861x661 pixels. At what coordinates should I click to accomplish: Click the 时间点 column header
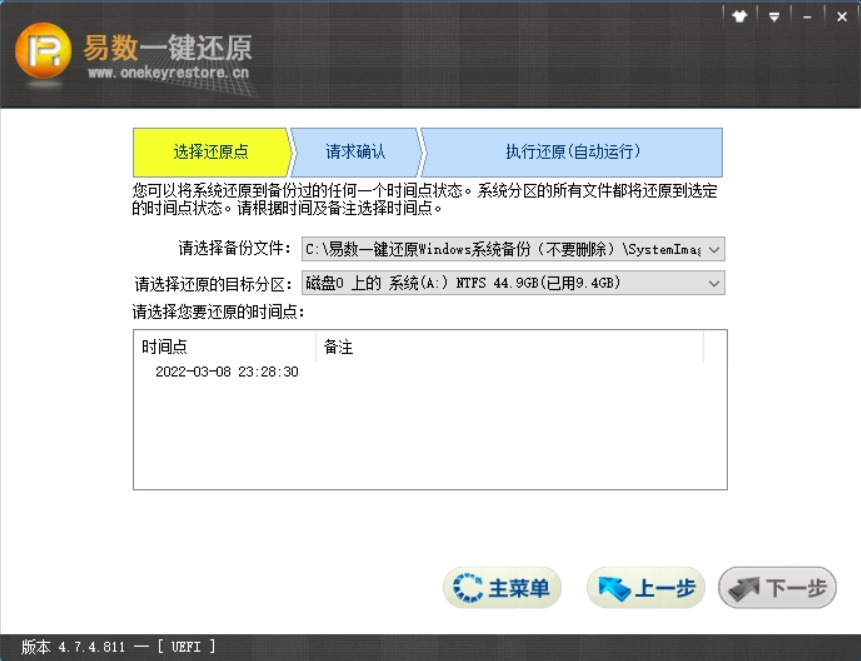(x=225, y=347)
